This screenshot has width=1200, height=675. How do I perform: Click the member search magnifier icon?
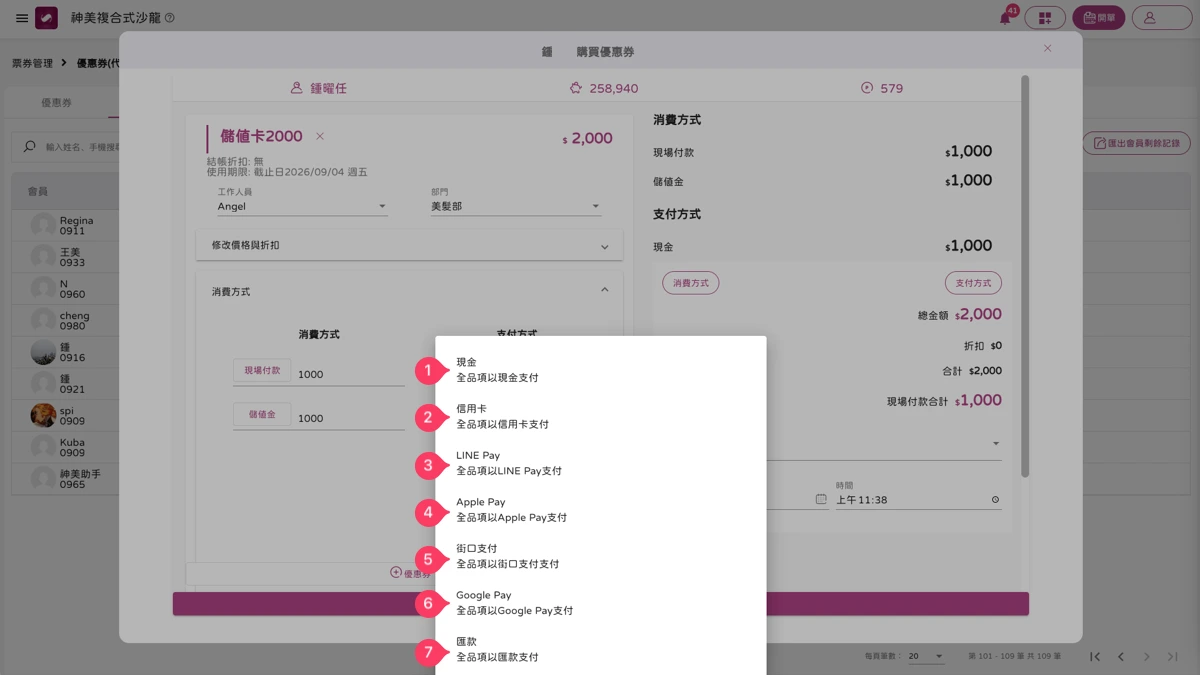pos(29,147)
